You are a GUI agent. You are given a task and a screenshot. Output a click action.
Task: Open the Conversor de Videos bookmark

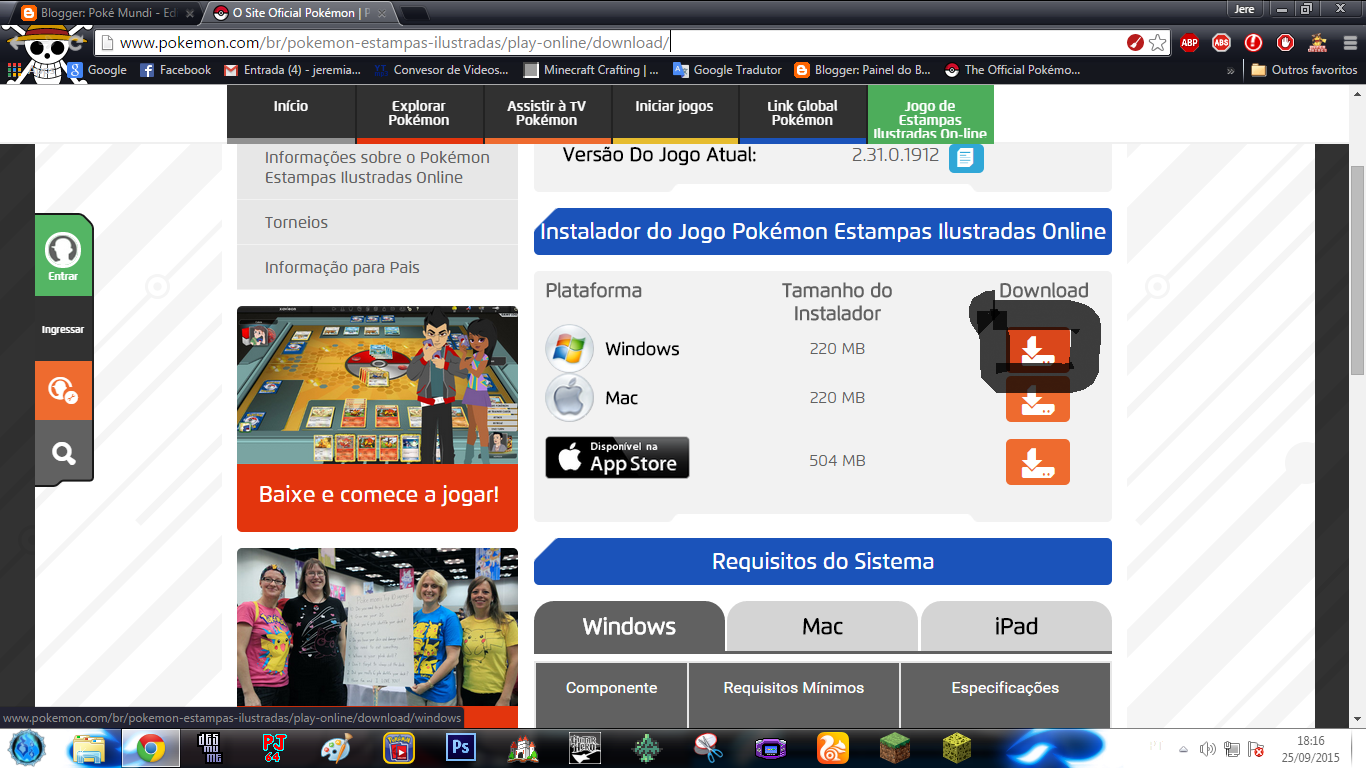pyautogui.click(x=441, y=70)
